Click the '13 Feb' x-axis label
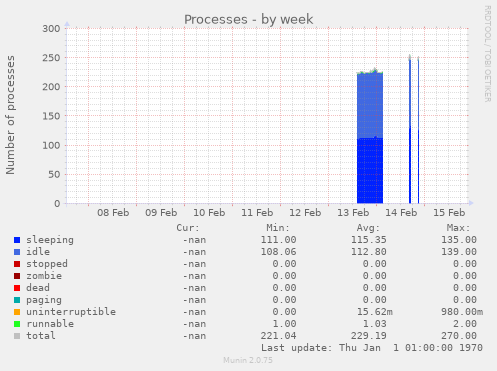The height and width of the screenshot is (371, 497). click(x=353, y=213)
